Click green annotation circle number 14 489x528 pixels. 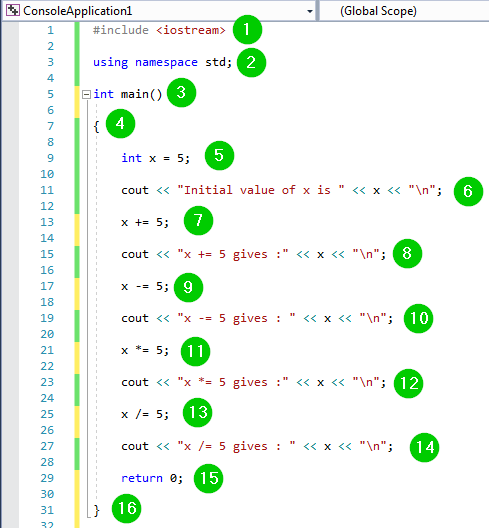pyautogui.click(x=425, y=448)
